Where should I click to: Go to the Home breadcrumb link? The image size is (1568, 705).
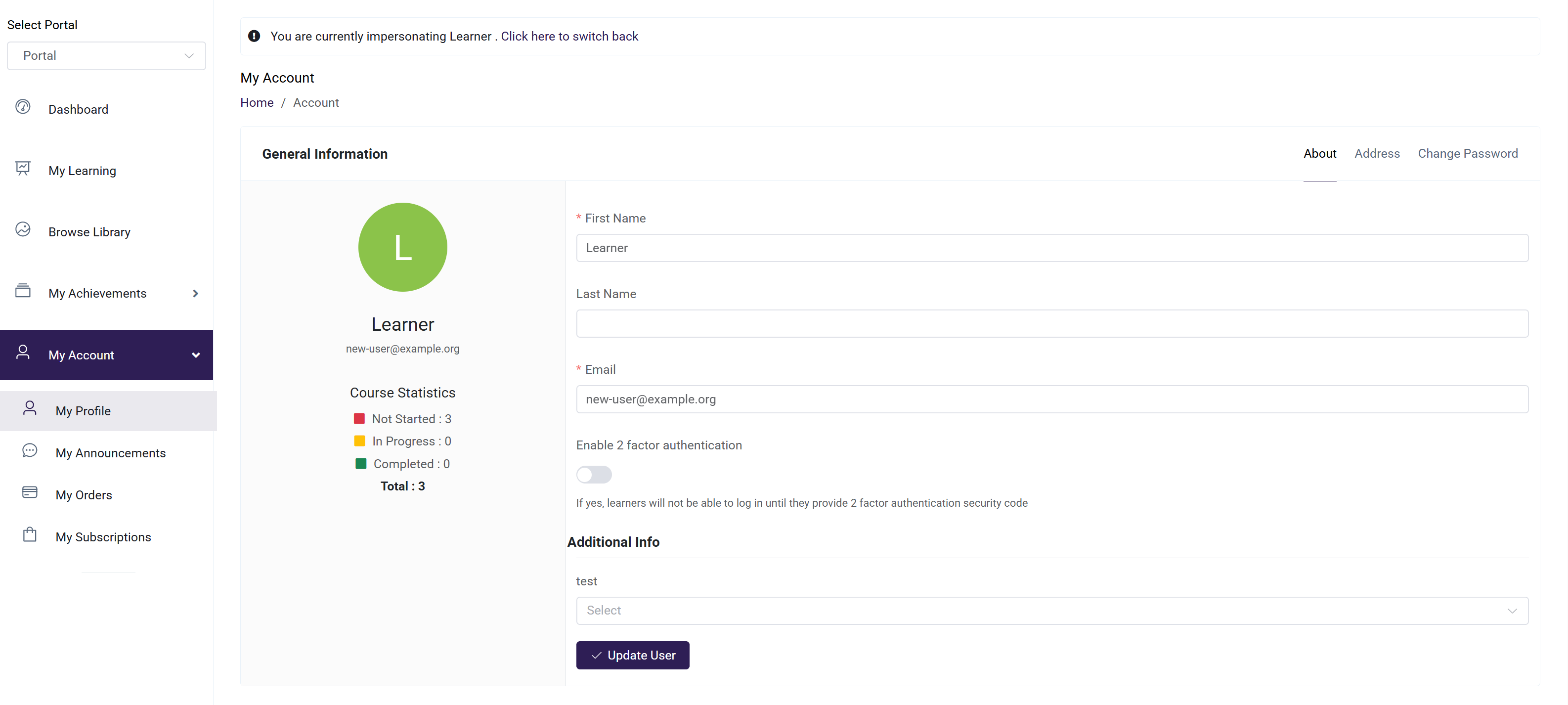(x=256, y=102)
